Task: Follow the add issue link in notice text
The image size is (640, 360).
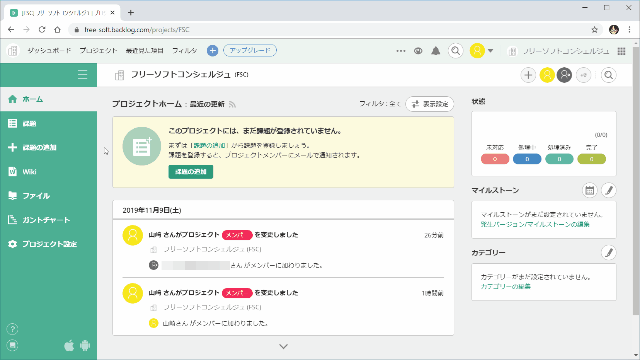Action: point(209,145)
